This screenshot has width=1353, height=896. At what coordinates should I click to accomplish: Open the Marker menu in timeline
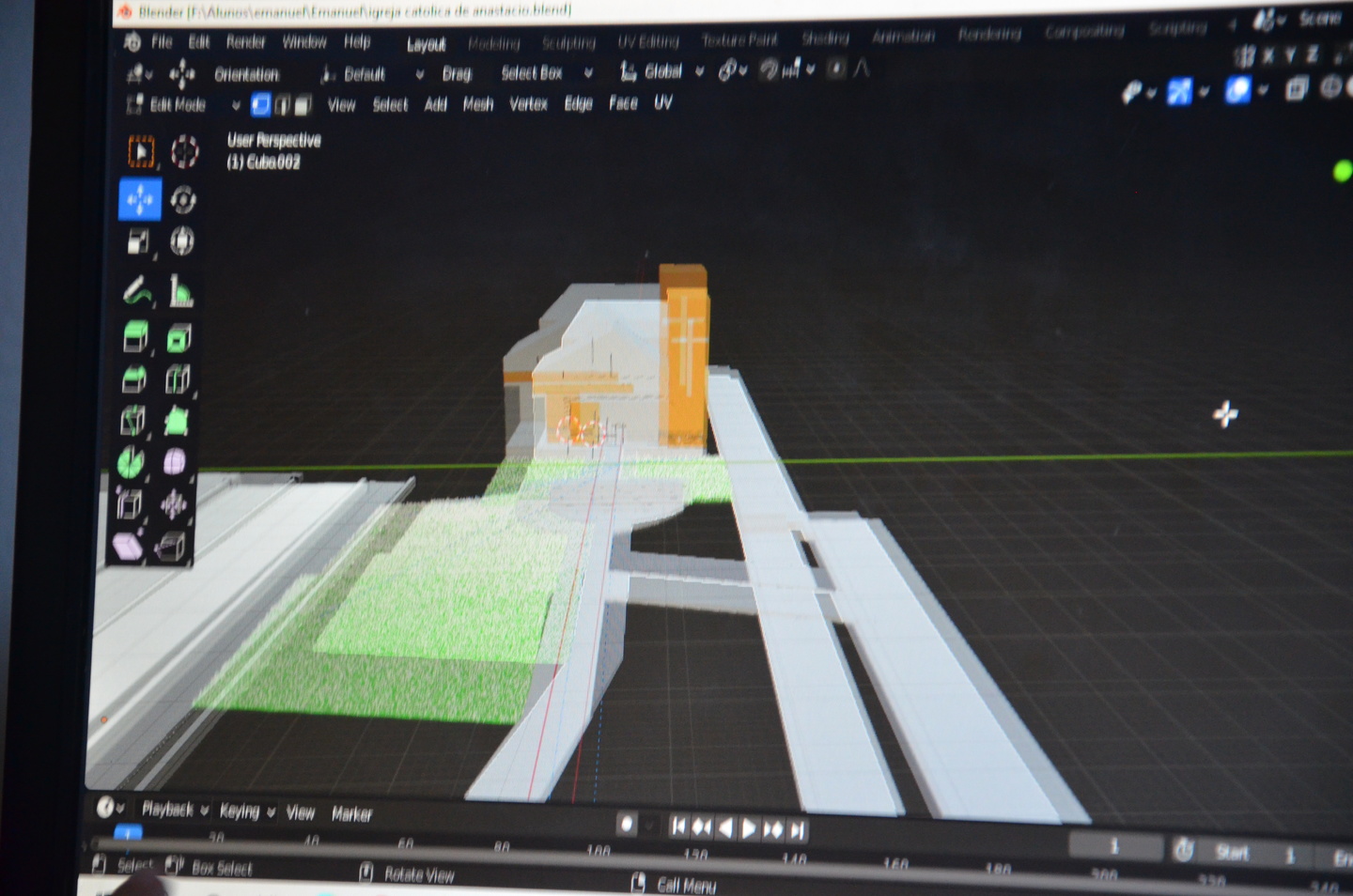351,814
